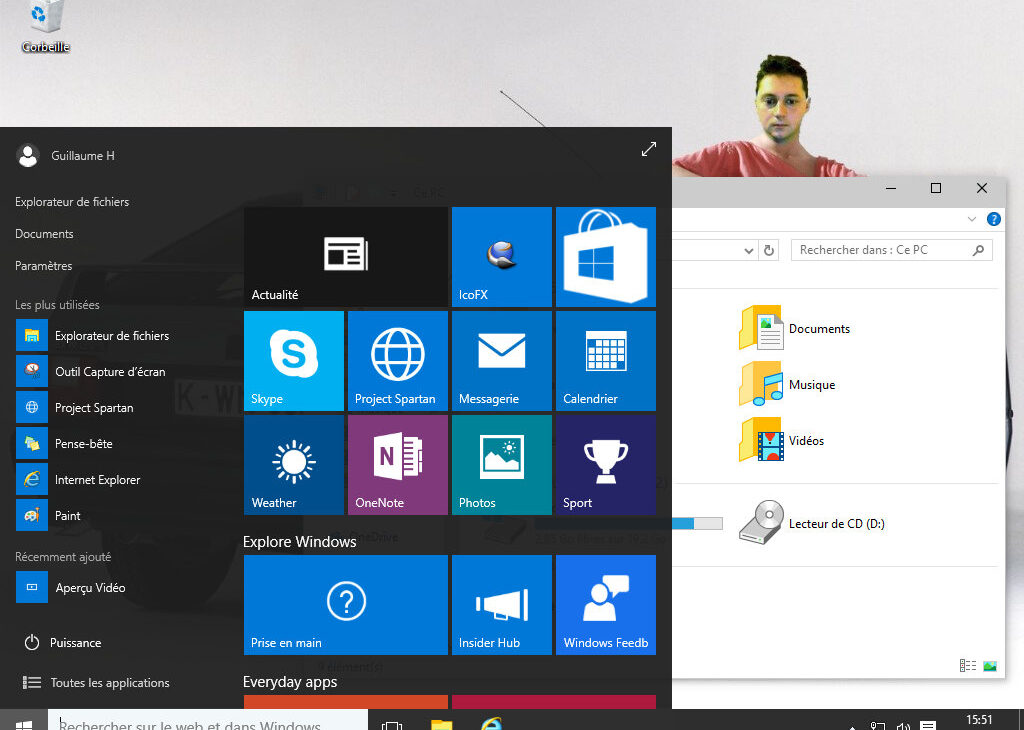Expand the ribbon with the chevron arrow

[970, 219]
